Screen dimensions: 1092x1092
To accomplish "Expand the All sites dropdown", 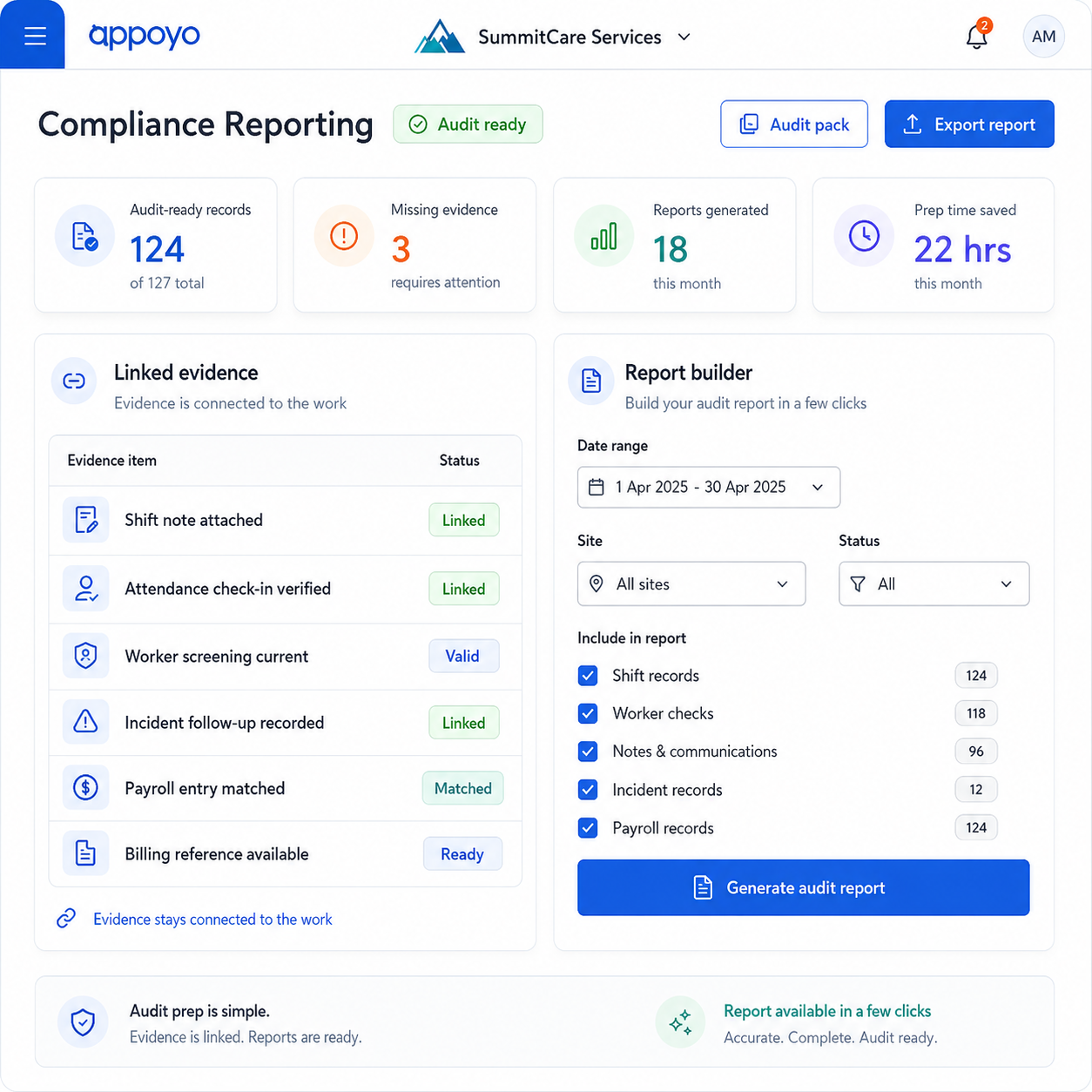I will (691, 583).
